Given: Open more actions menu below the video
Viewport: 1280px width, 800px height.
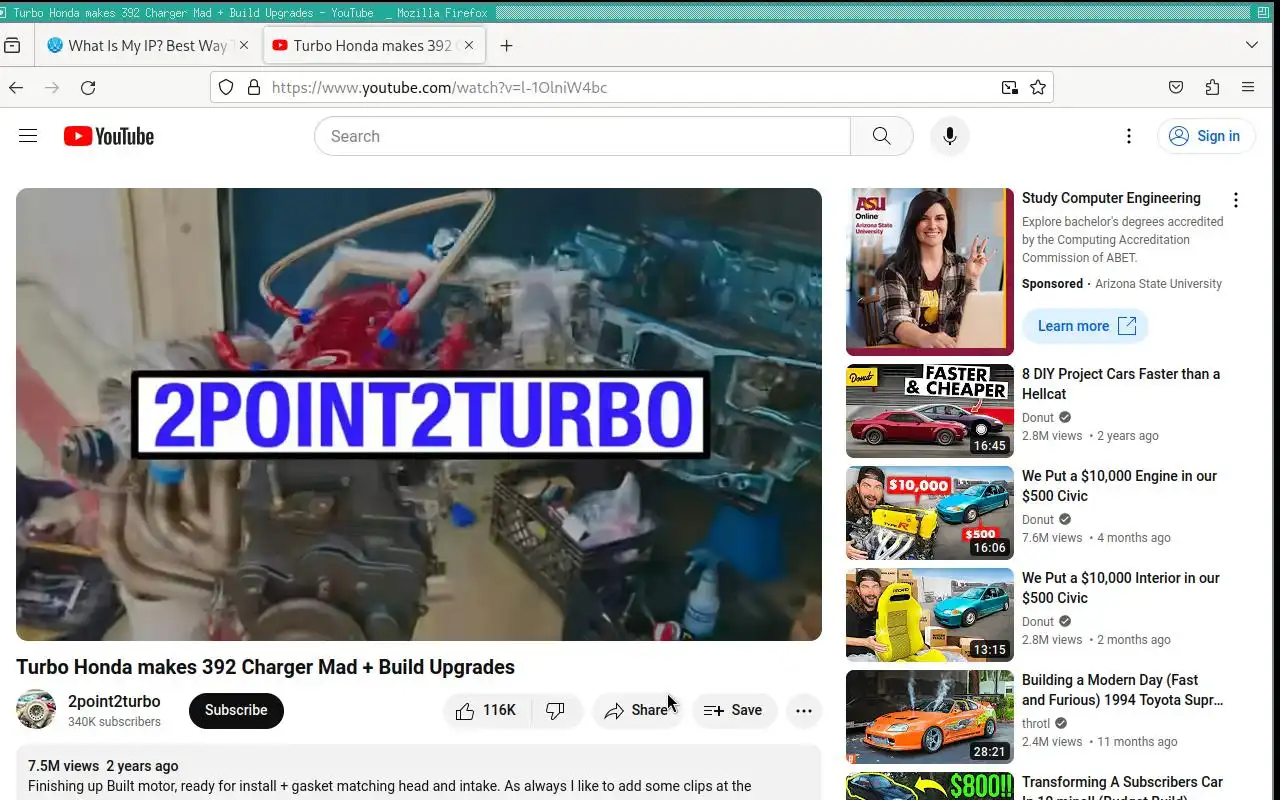Looking at the screenshot, I should coord(804,710).
